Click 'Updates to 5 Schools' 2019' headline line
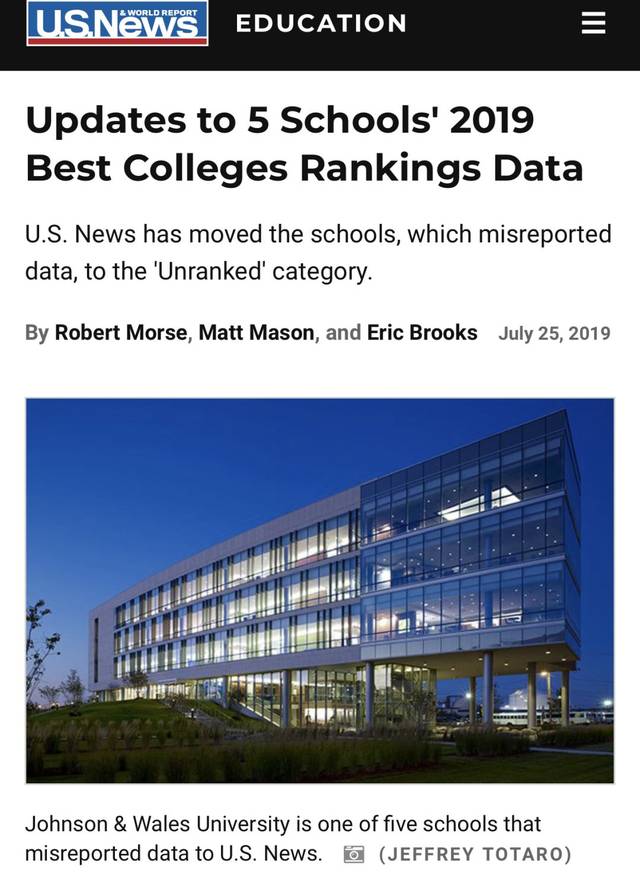The image size is (640, 890). point(279,119)
